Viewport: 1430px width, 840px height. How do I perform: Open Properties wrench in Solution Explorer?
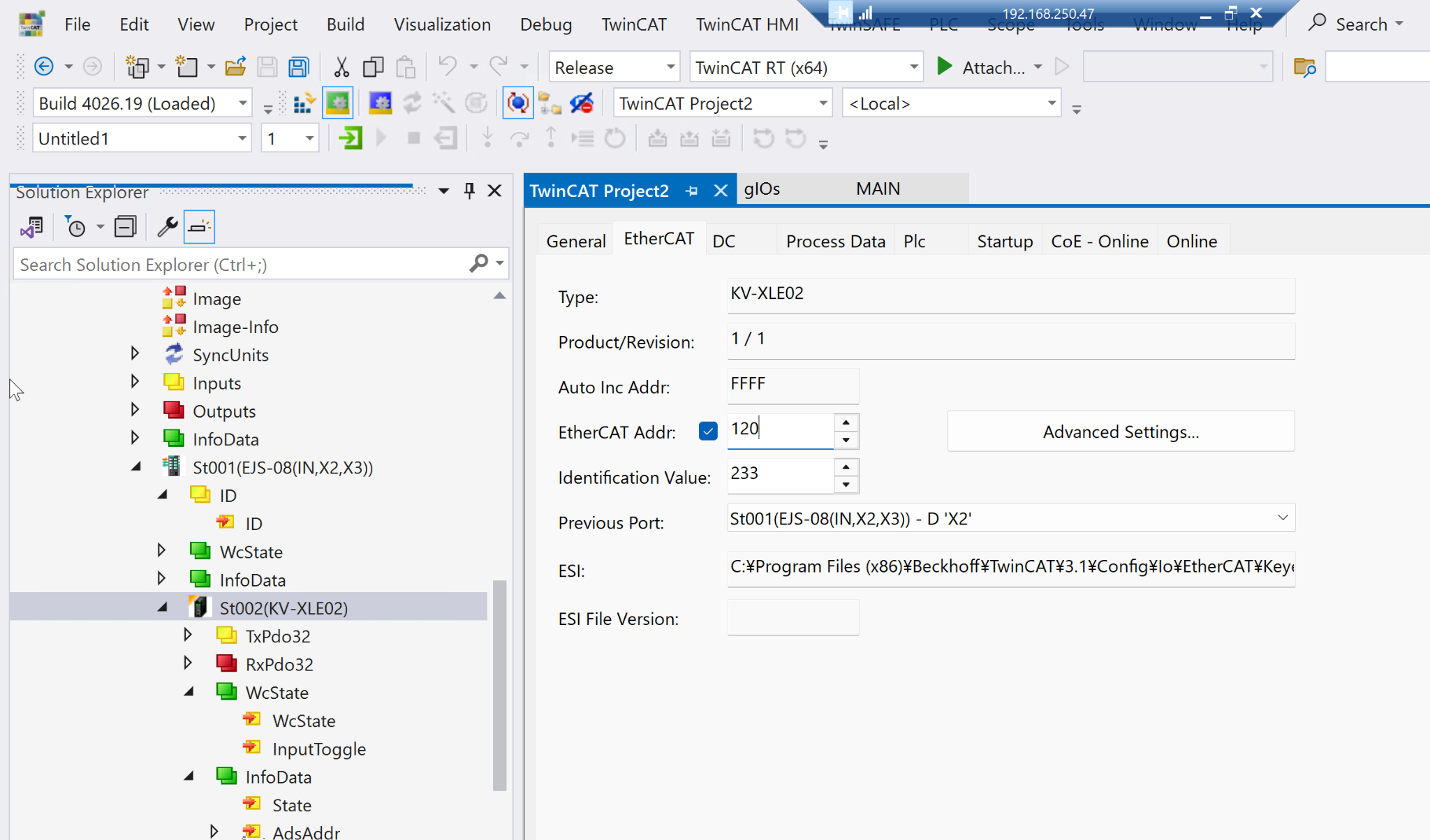(167, 227)
